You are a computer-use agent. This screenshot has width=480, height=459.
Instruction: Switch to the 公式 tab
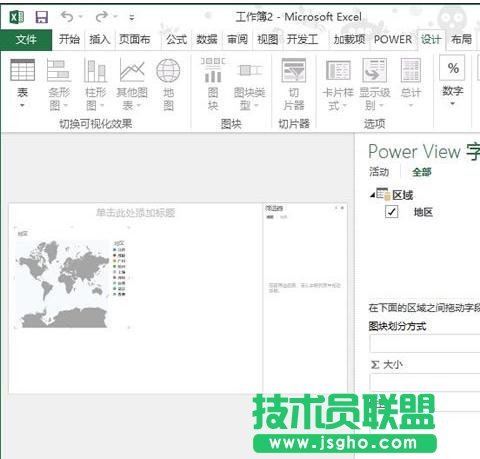tap(176, 40)
